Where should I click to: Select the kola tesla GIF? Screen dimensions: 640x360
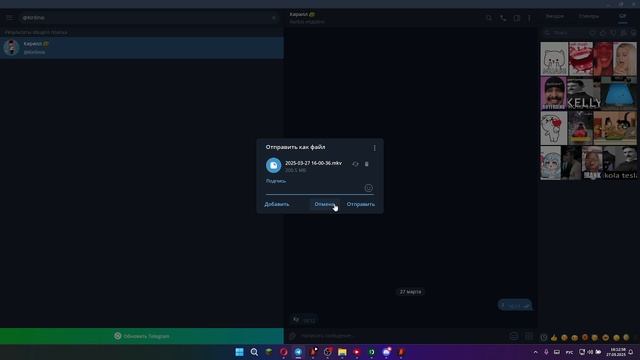(x=620, y=163)
